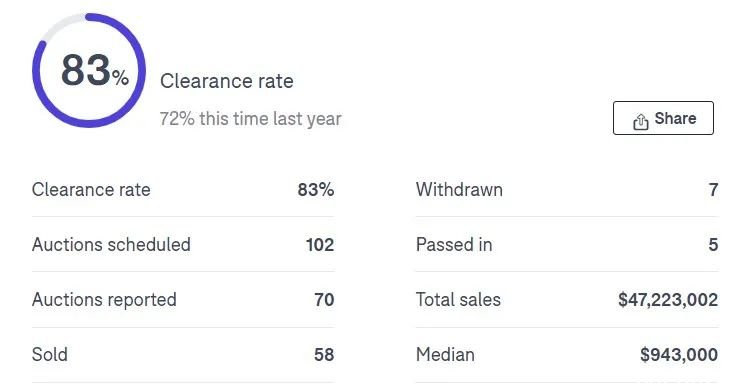Image resolution: width=747 pixels, height=391 pixels.
Task: Select the Withdrawn row label
Action: [459, 190]
